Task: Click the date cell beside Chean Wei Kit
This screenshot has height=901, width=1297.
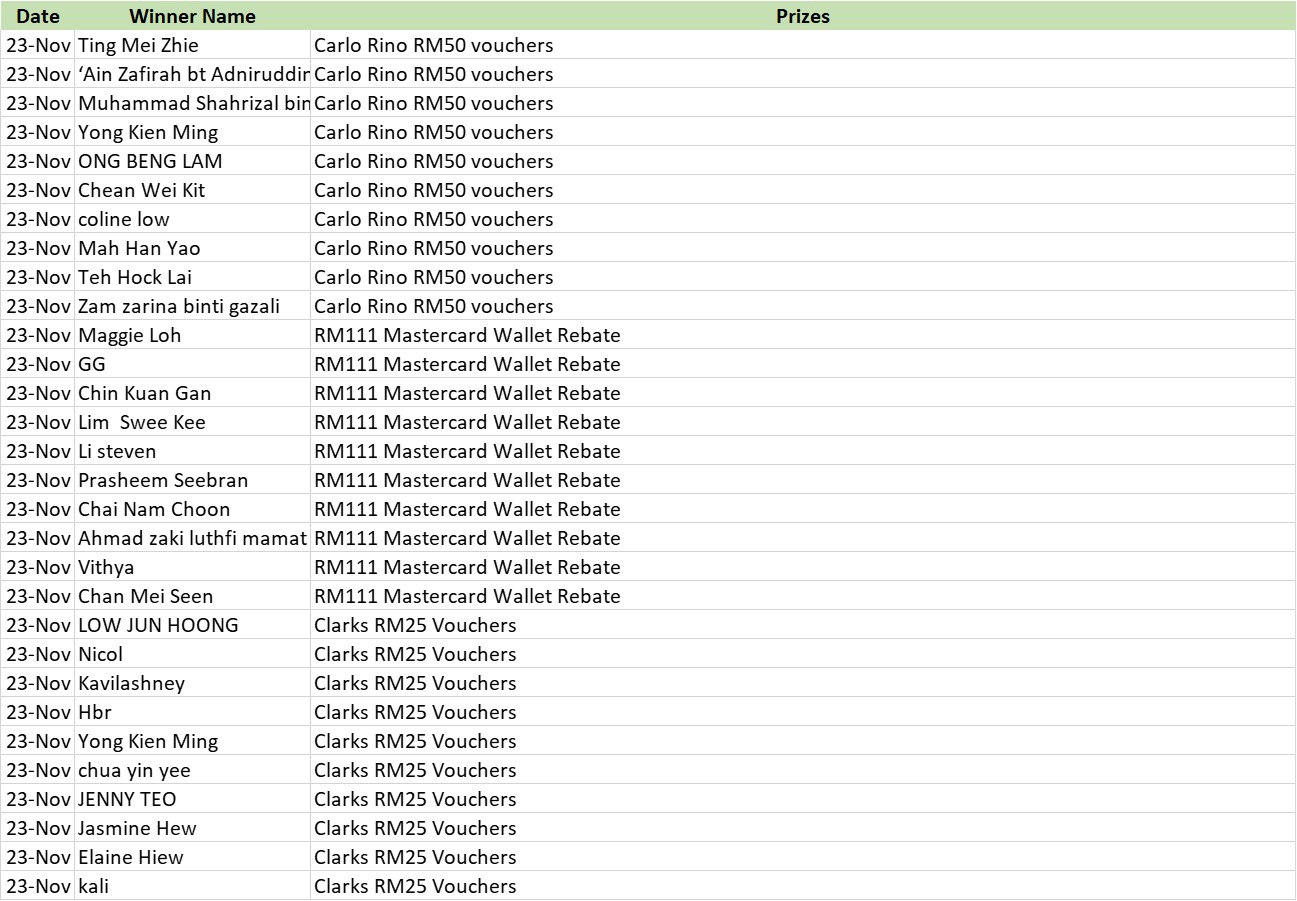Action: coord(38,190)
